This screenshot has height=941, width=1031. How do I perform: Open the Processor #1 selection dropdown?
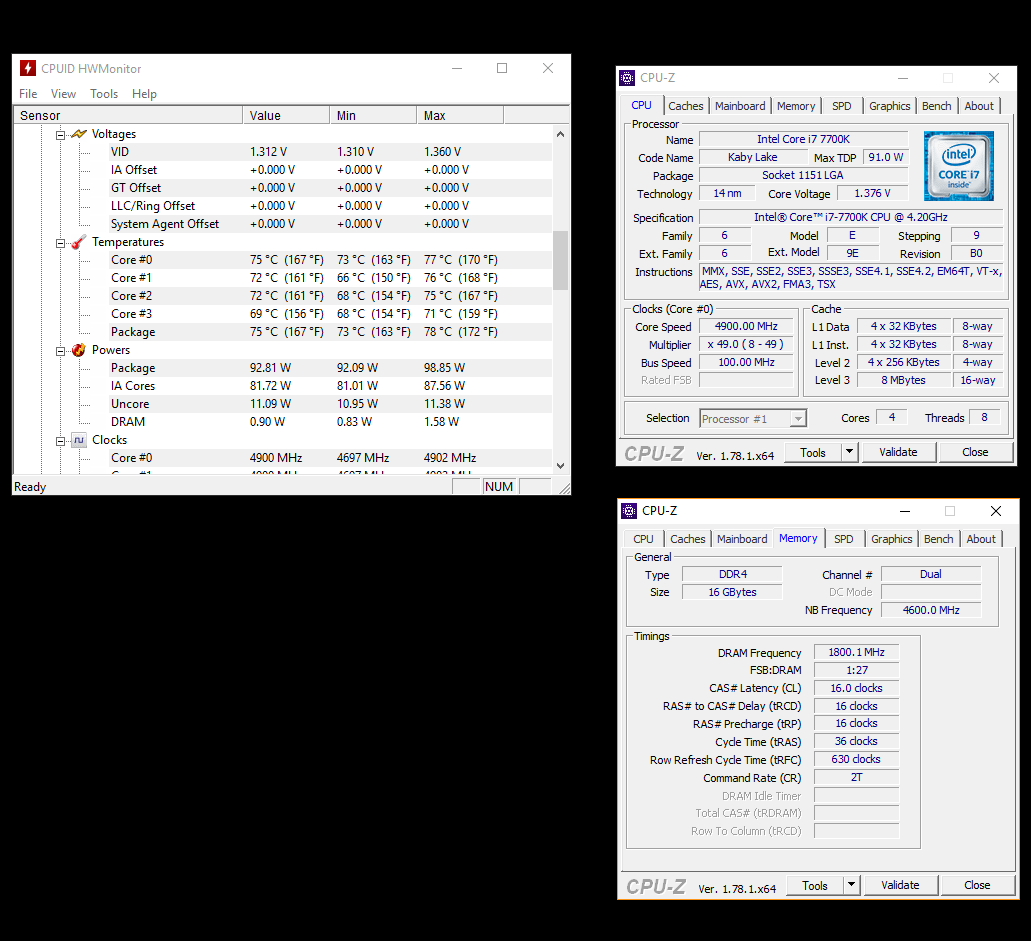(x=798, y=419)
